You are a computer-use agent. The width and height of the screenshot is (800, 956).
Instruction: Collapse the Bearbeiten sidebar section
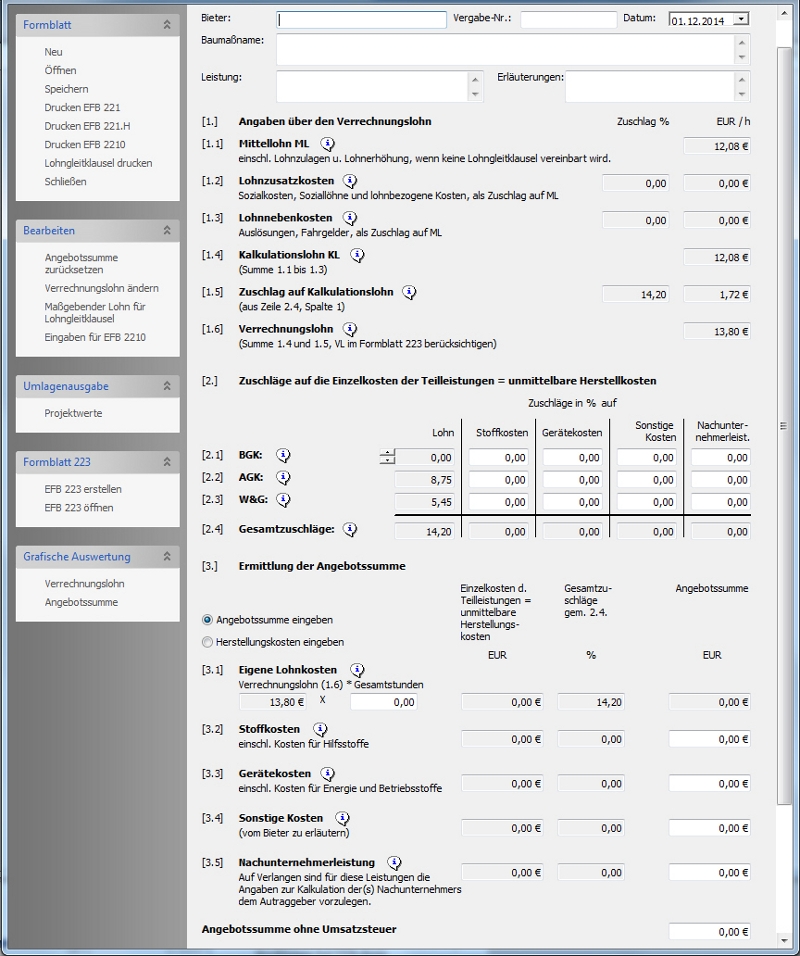pos(167,231)
